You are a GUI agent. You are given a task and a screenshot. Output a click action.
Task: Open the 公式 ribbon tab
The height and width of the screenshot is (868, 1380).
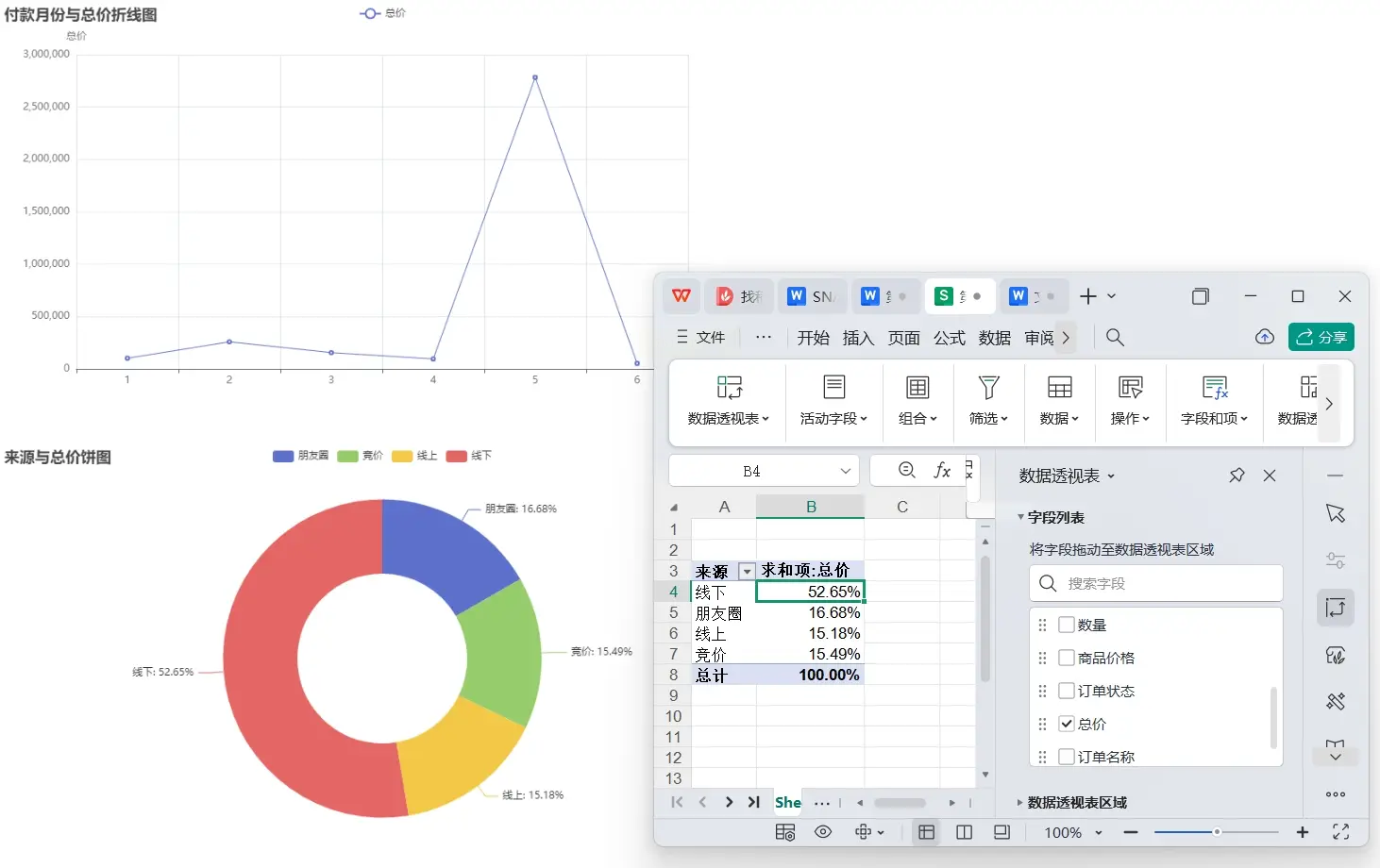(950, 338)
